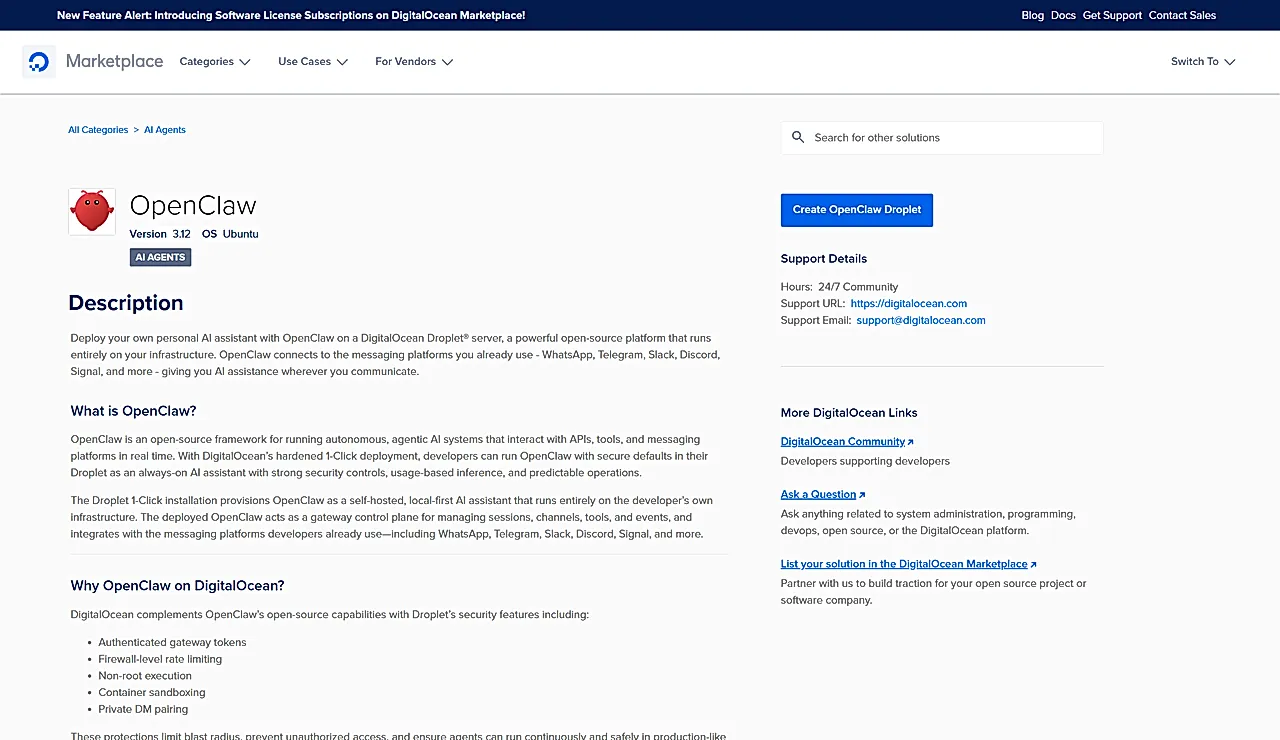Screen dimensions: 1280x740
Task: Click external-link arrow beside Ask a Question
Action: 862,495
